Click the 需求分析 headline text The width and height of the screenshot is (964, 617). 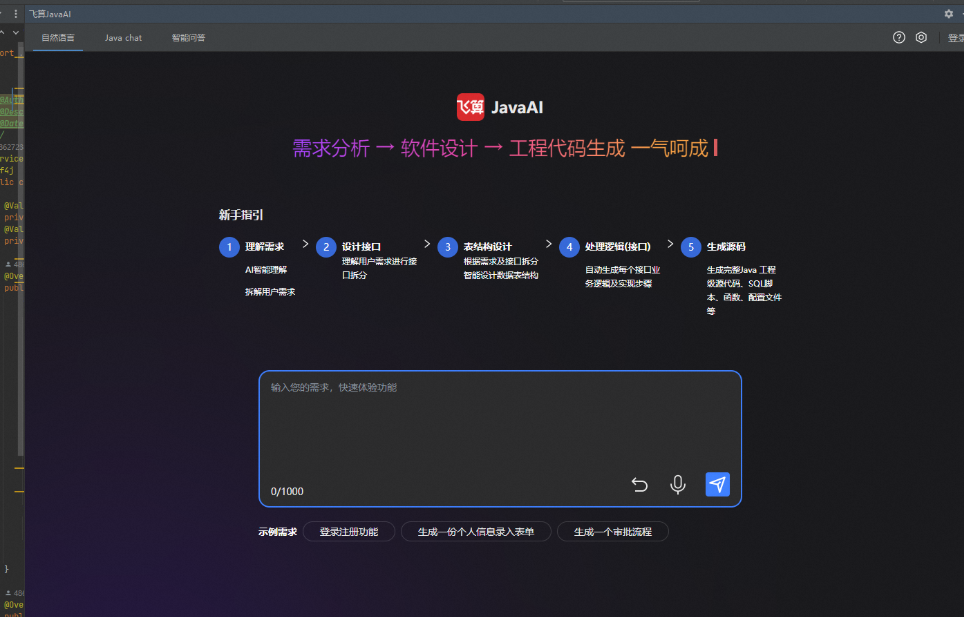click(331, 148)
